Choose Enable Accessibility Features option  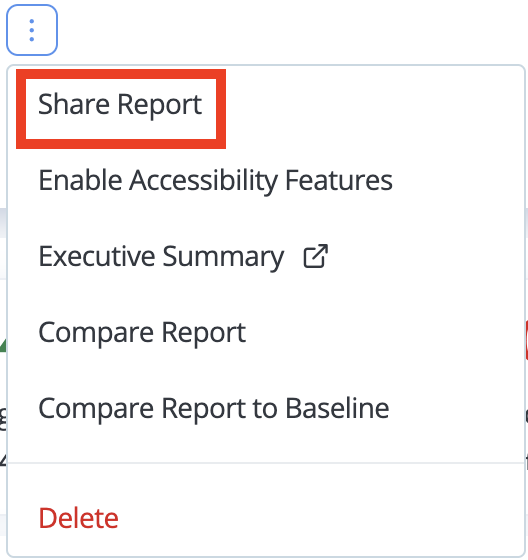point(215,180)
